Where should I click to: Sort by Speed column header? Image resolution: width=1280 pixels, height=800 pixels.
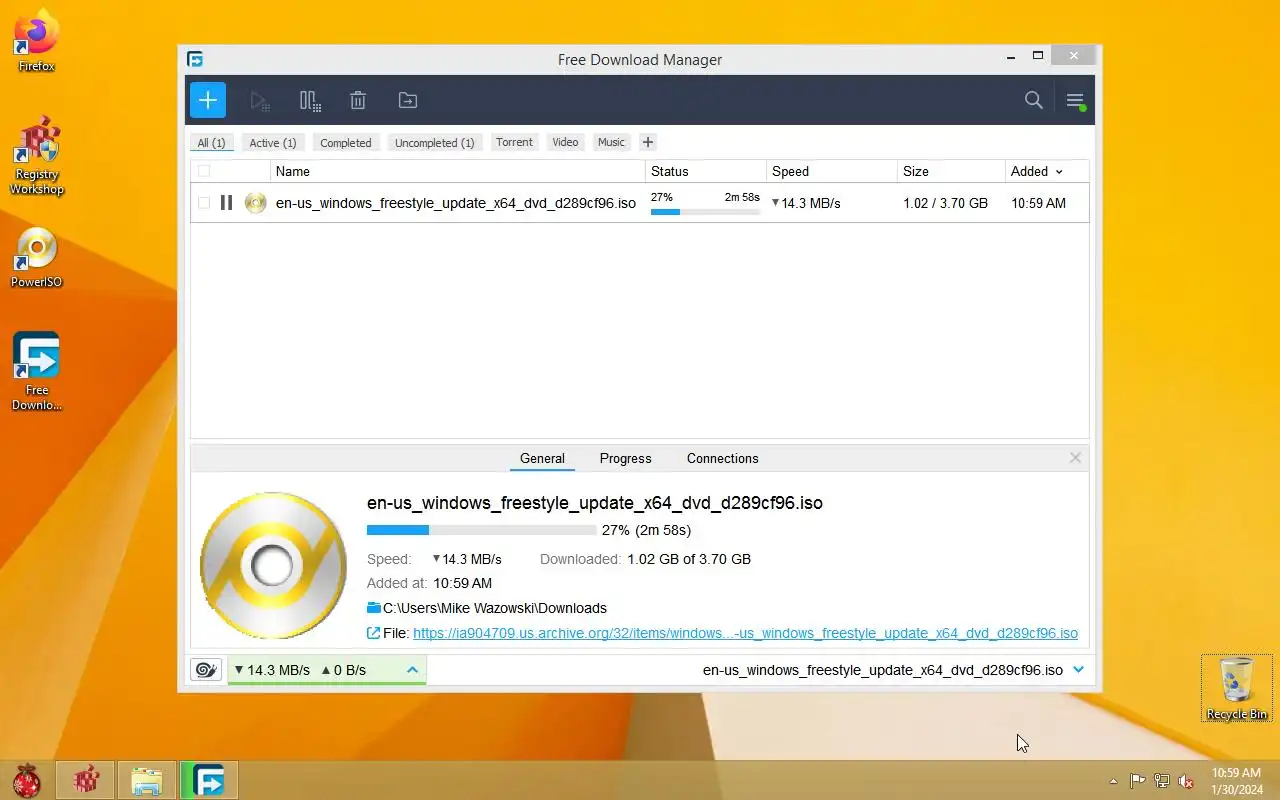832,171
